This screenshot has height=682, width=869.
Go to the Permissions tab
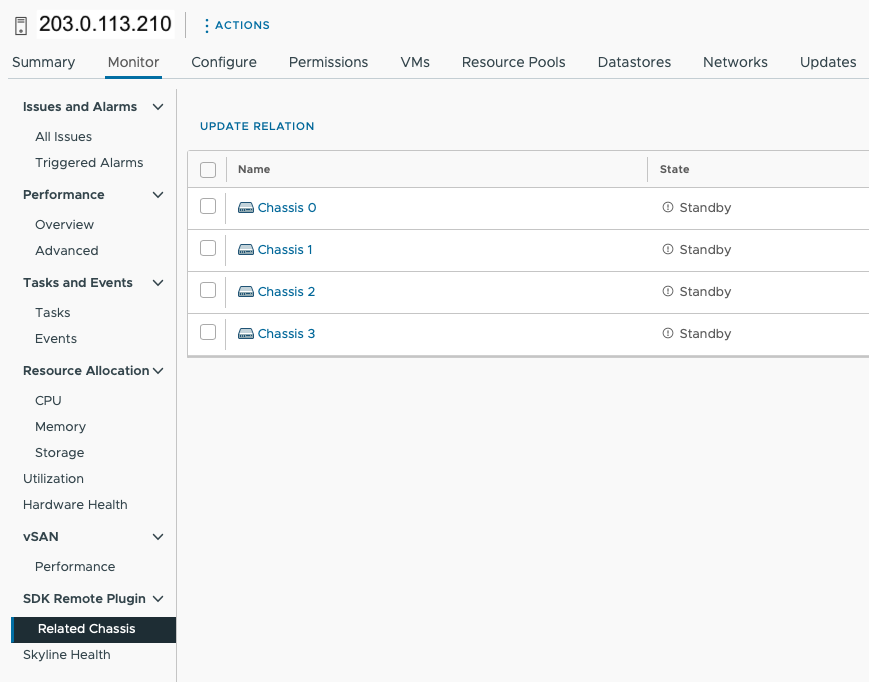[x=329, y=62]
